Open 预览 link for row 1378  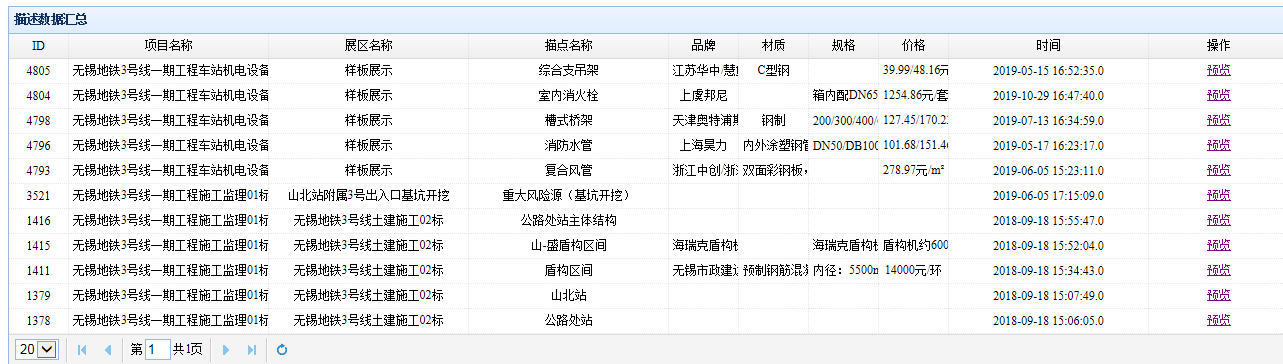pos(1218,321)
